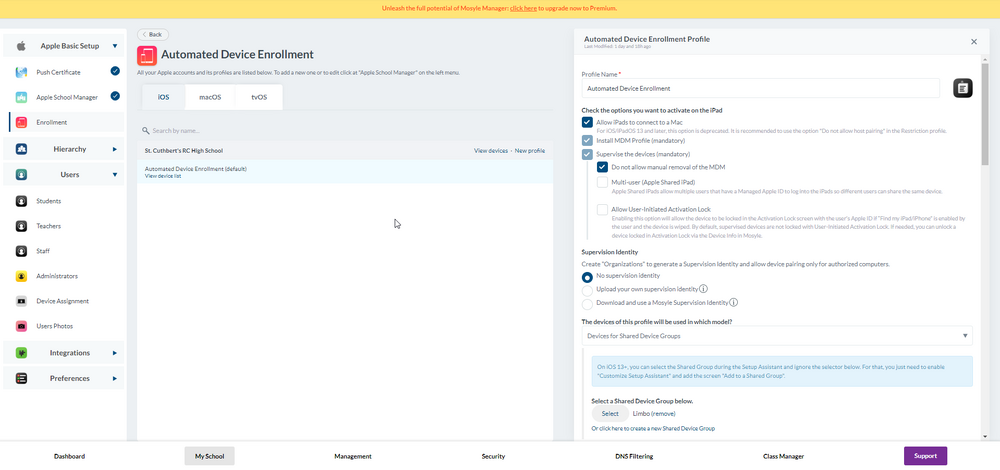The width and height of the screenshot is (1000, 470).
Task: Open the Devices for Shared Device Groups dropdown
Action: (777, 336)
